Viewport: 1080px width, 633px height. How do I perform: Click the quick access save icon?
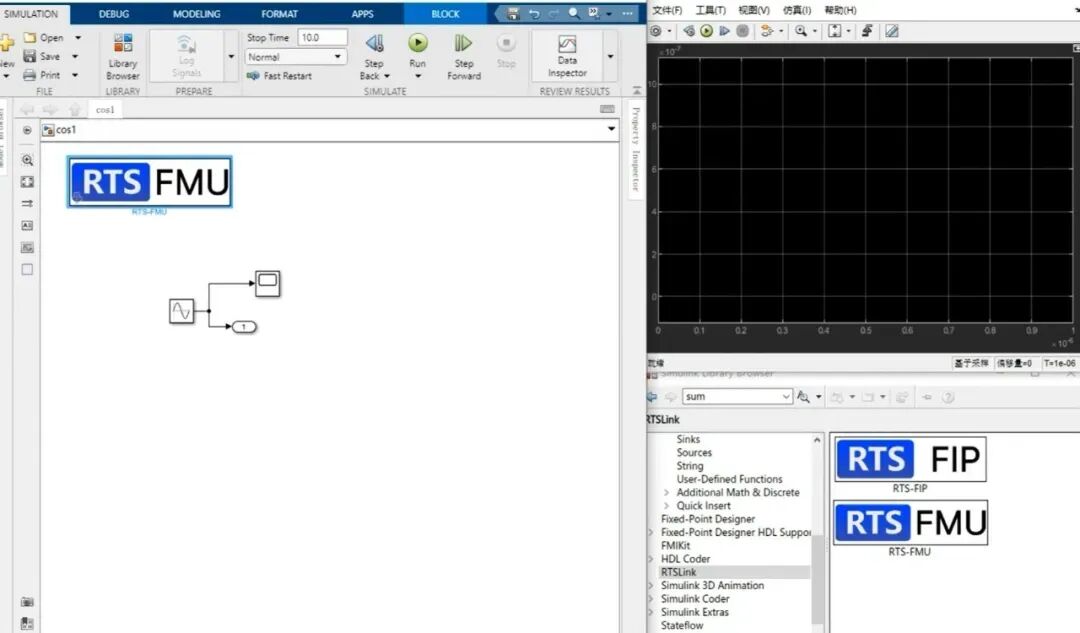512,14
